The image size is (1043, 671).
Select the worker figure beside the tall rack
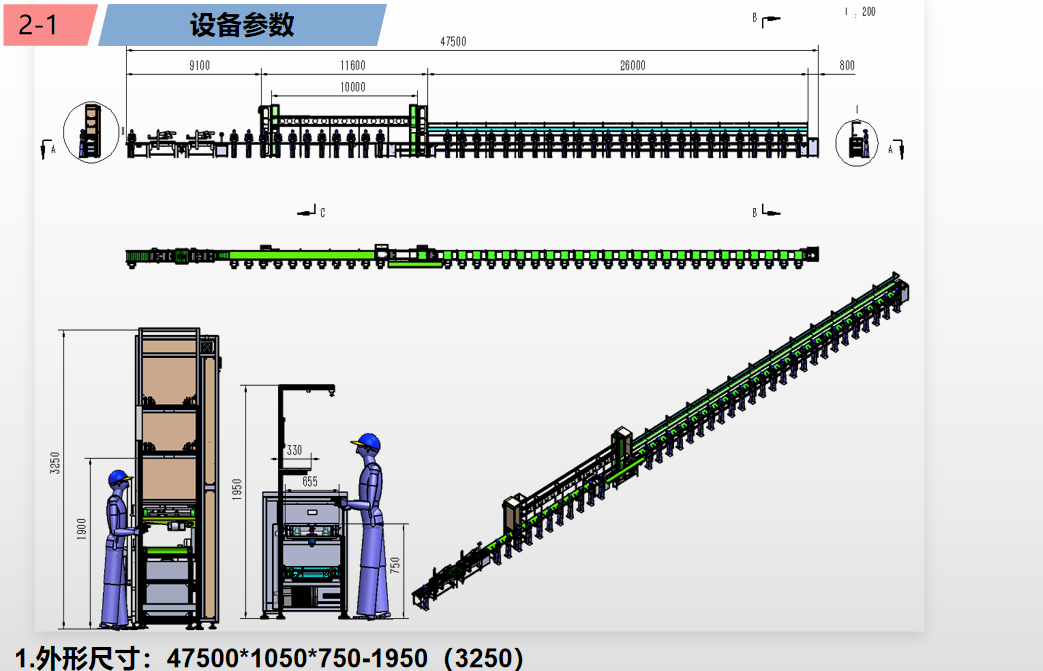(x=118, y=549)
